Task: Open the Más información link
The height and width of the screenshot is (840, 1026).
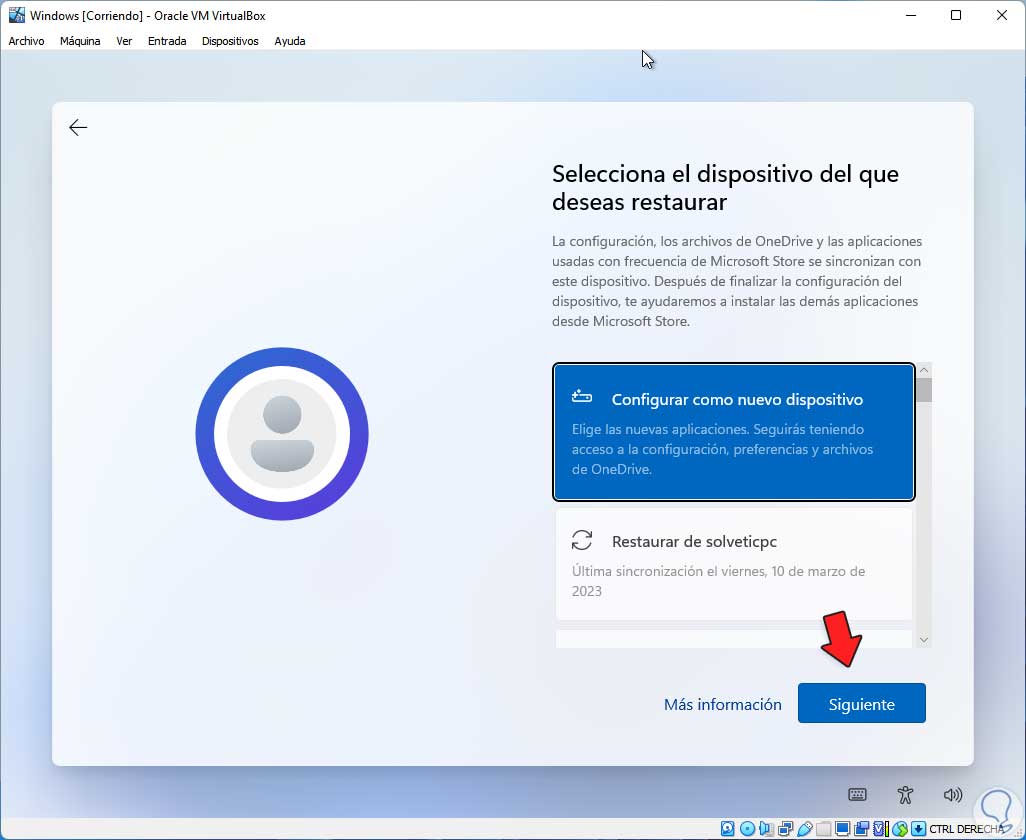Action: click(x=722, y=704)
